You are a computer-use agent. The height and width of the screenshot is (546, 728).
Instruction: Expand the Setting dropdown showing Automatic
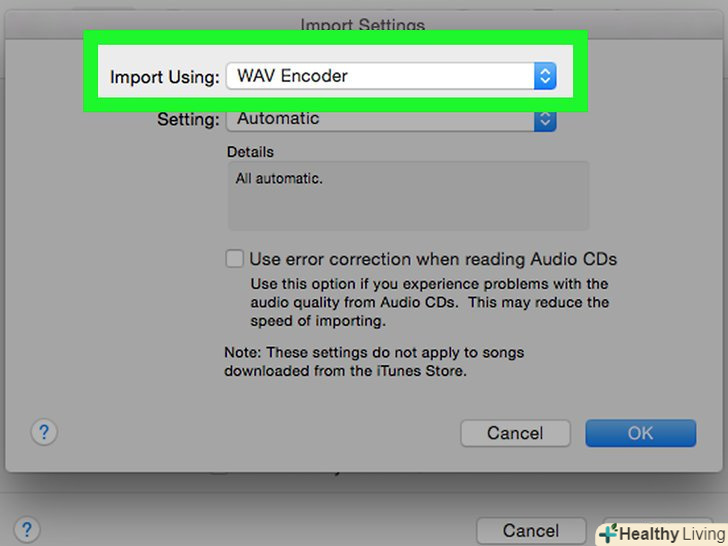pos(380,119)
